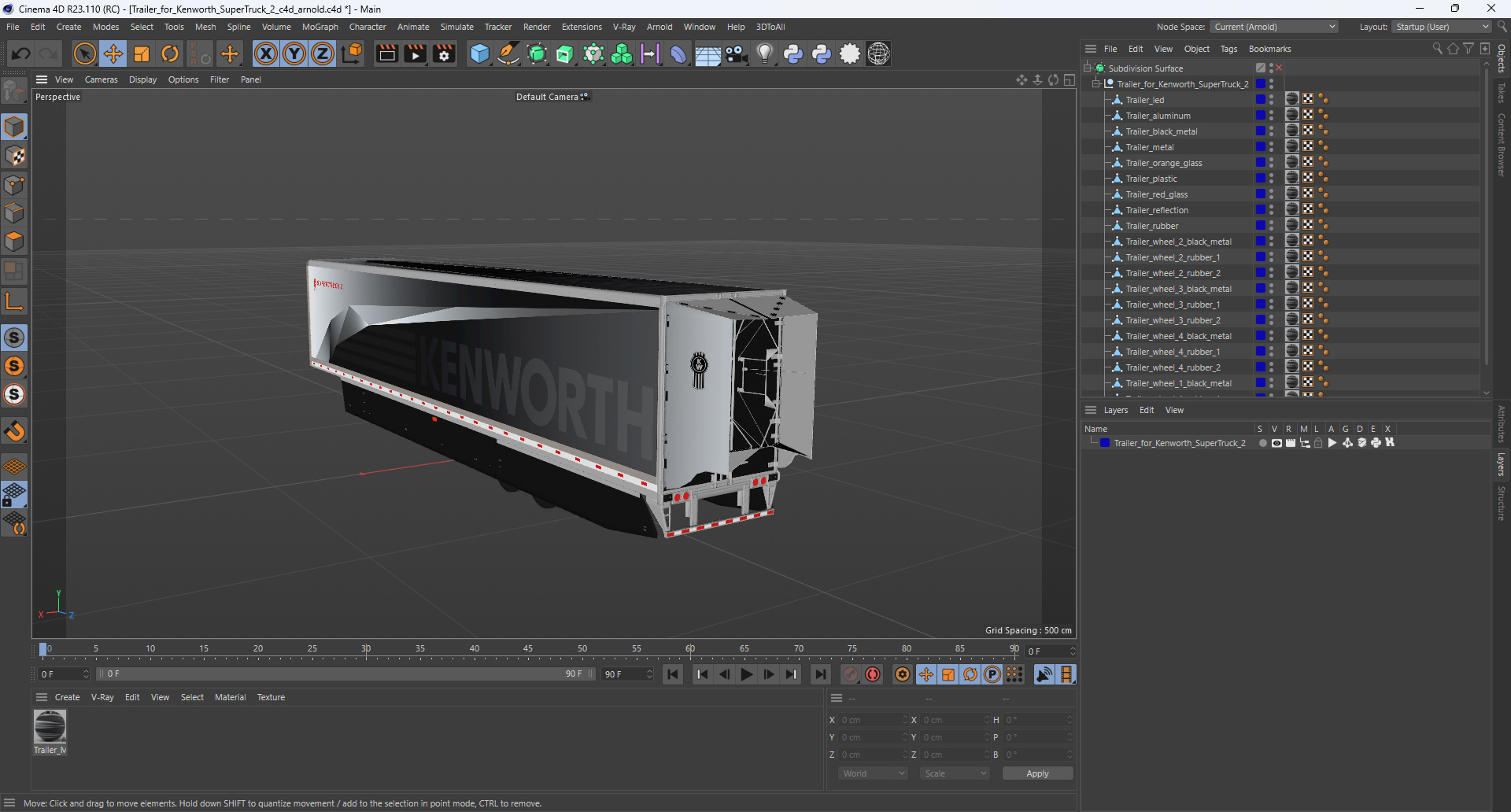Render to Picture Viewer
Viewport: 1511px width, 812px height.
(415, 54)
